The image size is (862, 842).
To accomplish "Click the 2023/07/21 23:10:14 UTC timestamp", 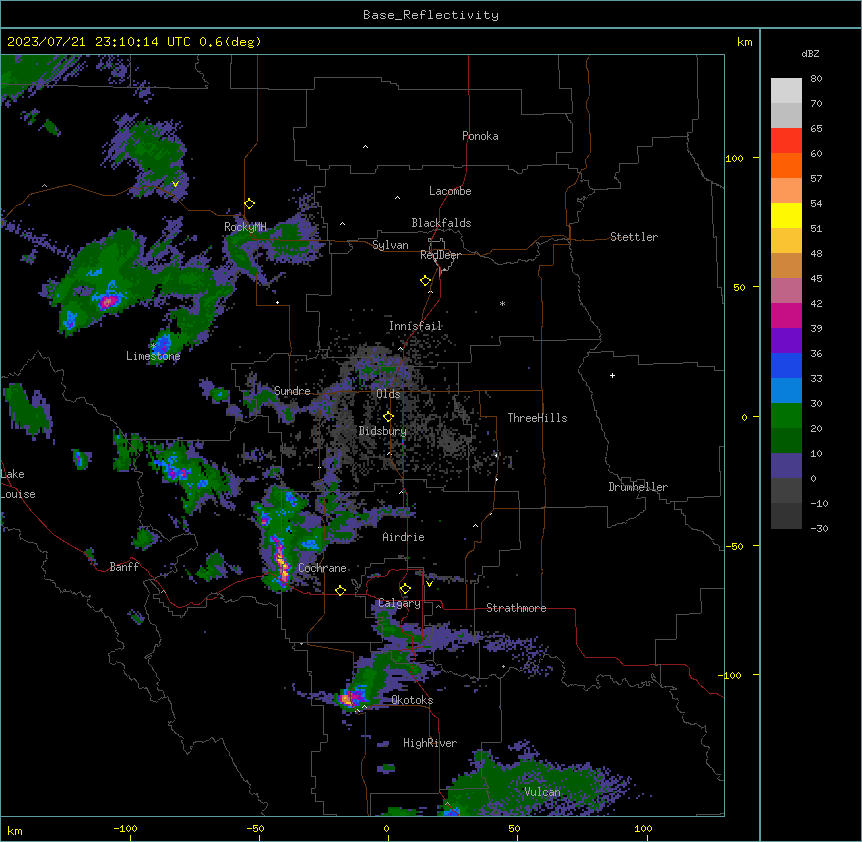I will [x=134, y=42].
